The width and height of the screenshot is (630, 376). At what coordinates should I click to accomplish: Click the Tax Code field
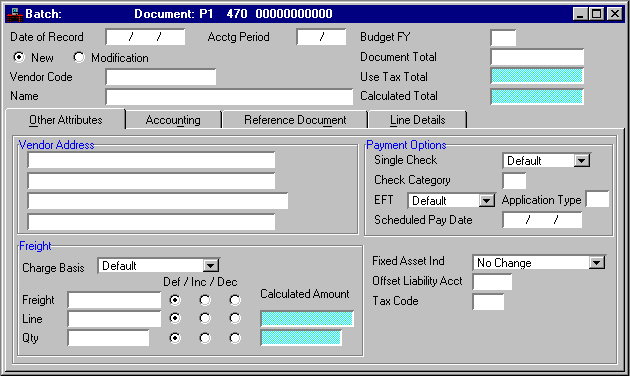click(x=488, y=302)
